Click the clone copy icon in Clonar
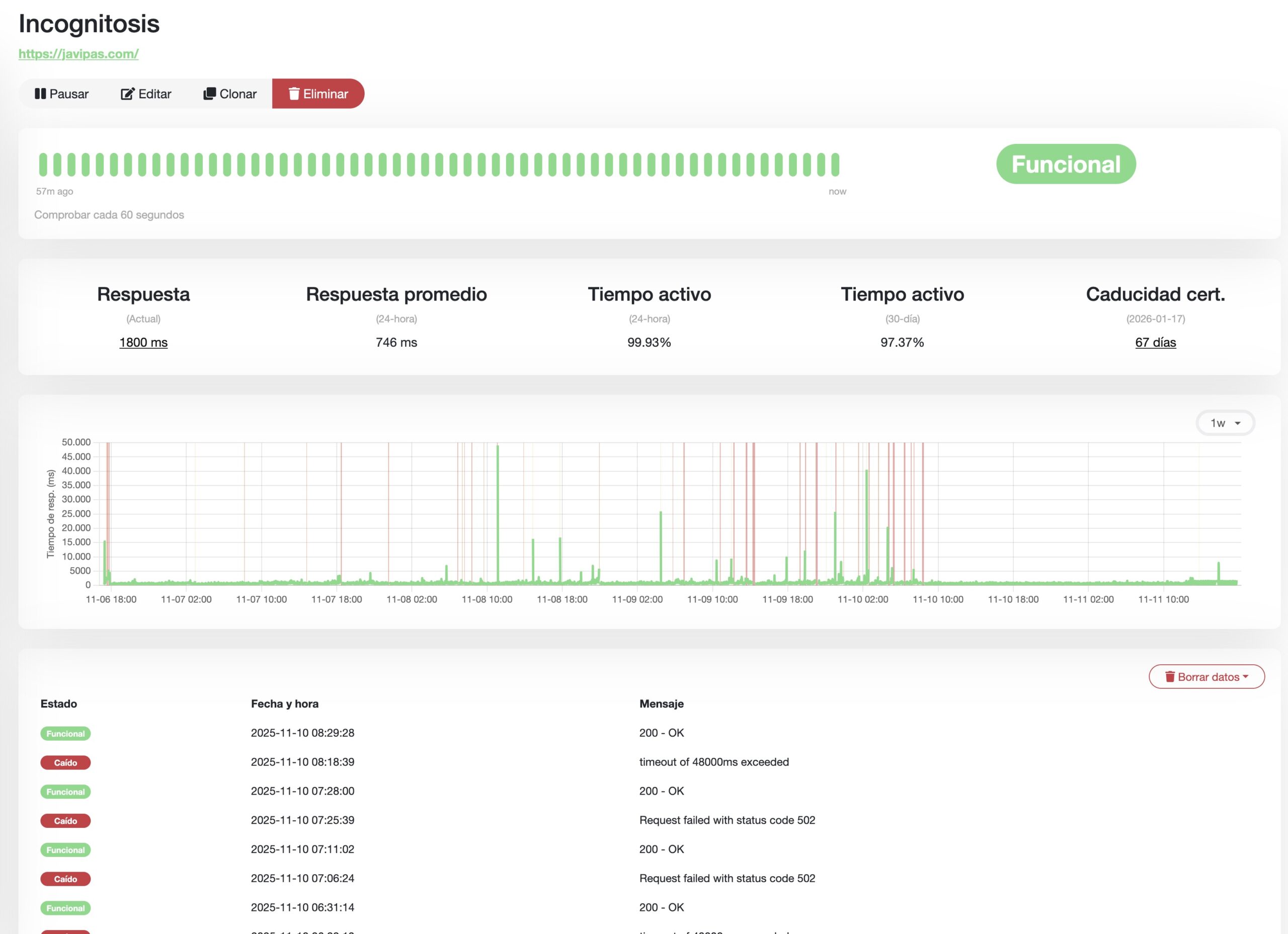The height and width of the screenshot is (934, 1288). click(x=210, y=93)
